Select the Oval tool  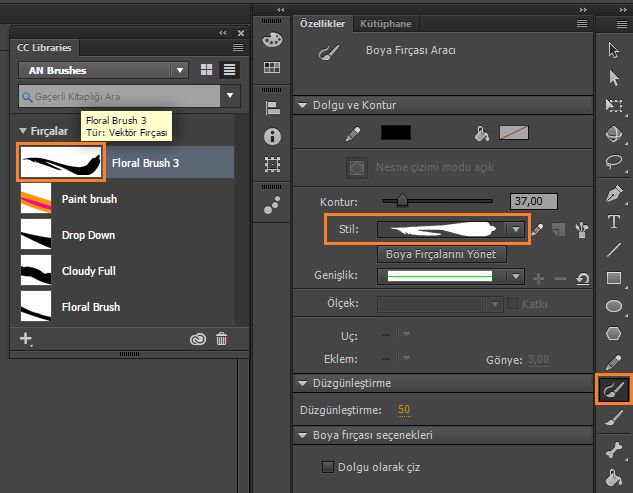(614, 306)
